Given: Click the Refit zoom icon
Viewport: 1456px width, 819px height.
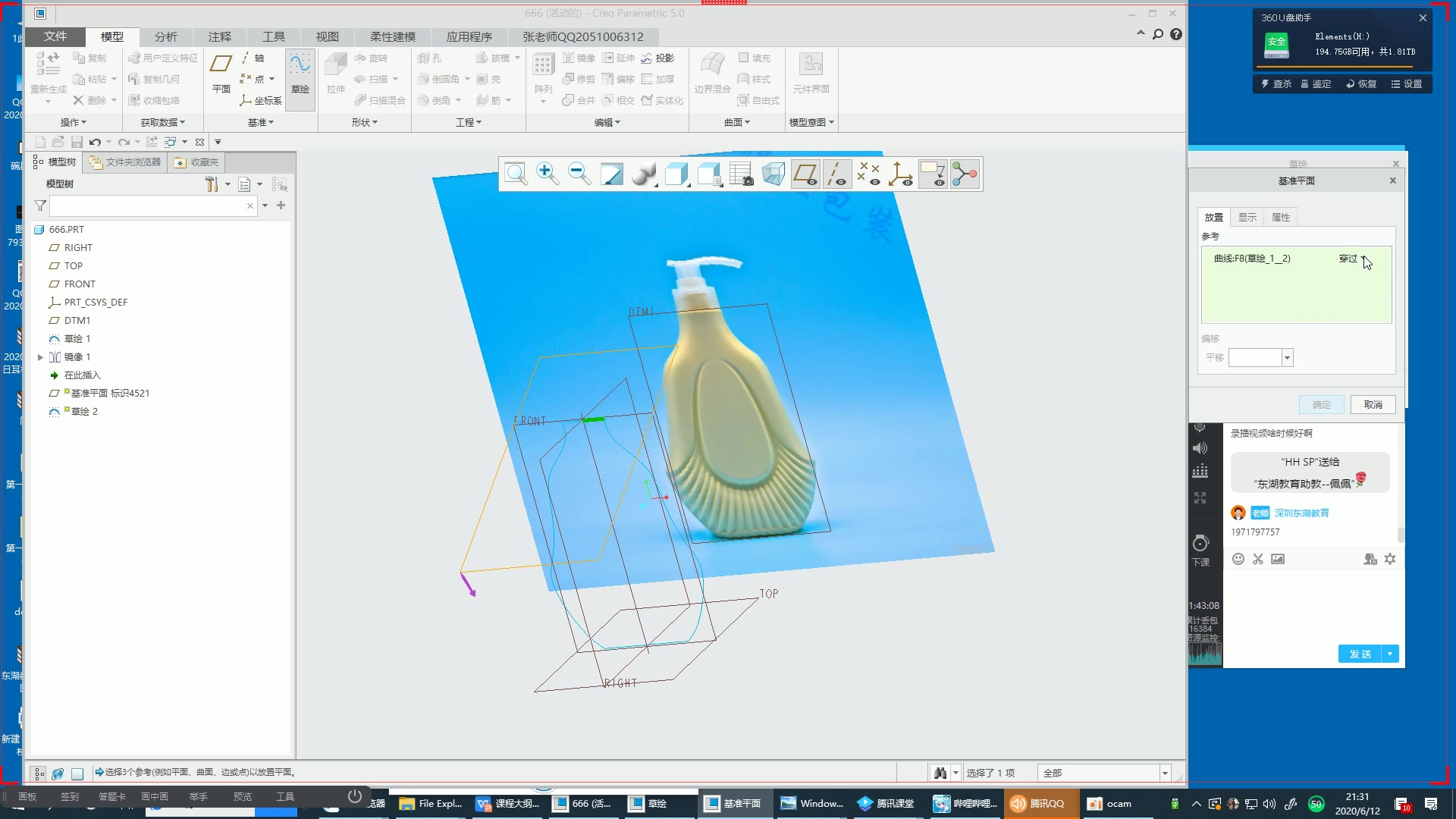Looking at the screenshot, I should pos(516,174).
